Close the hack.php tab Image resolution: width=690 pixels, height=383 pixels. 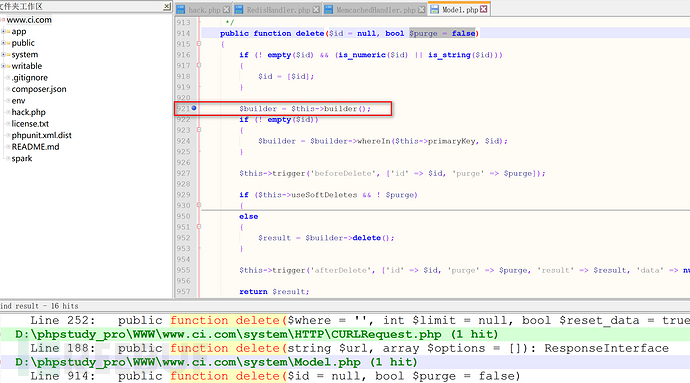[227, 10]
